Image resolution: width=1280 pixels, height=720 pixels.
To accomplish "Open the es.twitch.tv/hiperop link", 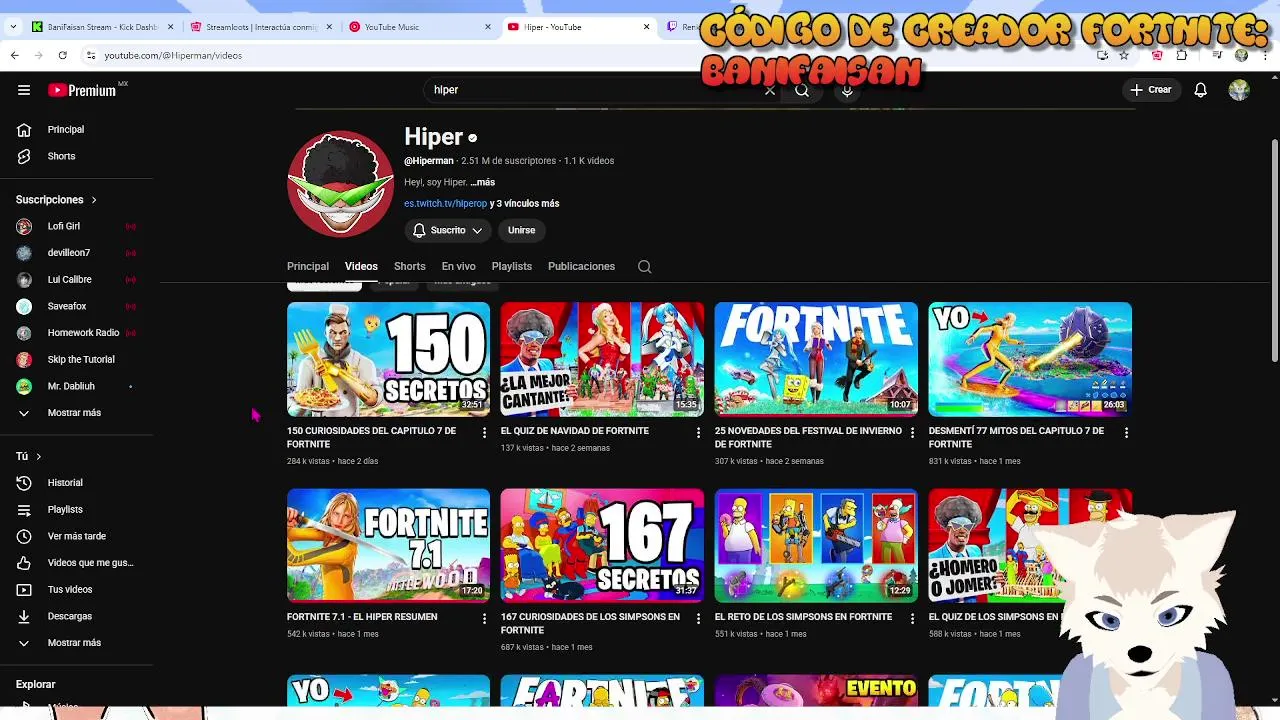I will pyautogui.click(x=445, y=203).
